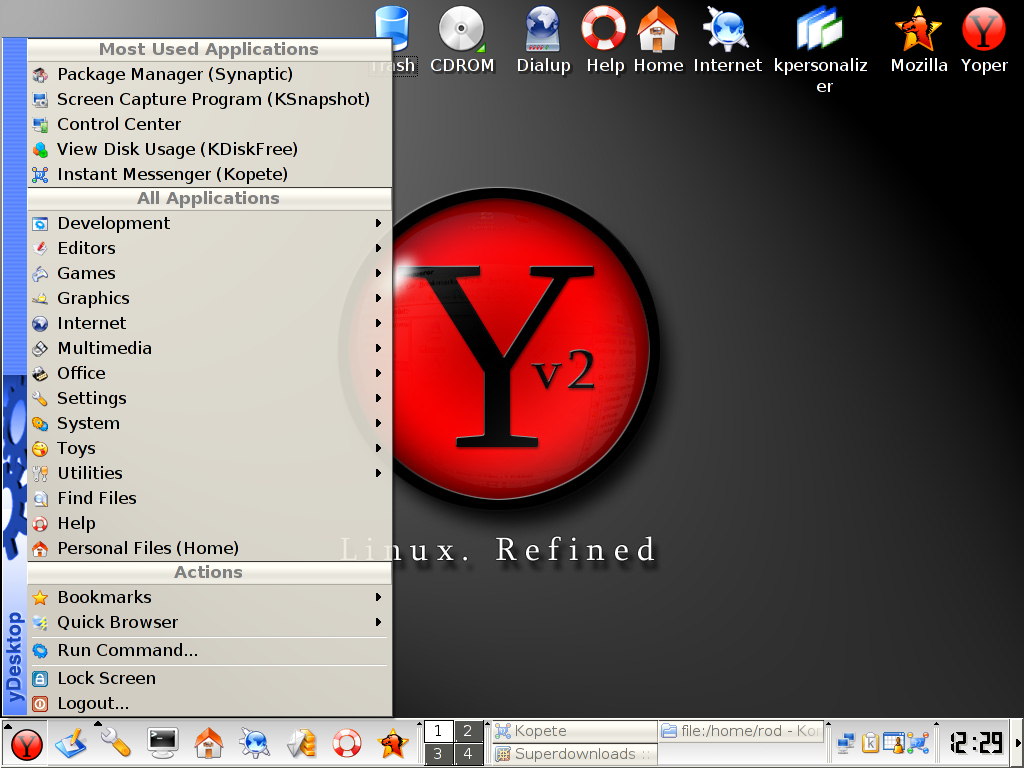Click the Games category icon
The height and width of the screenshot is (768, 1024).
point(40,274)
